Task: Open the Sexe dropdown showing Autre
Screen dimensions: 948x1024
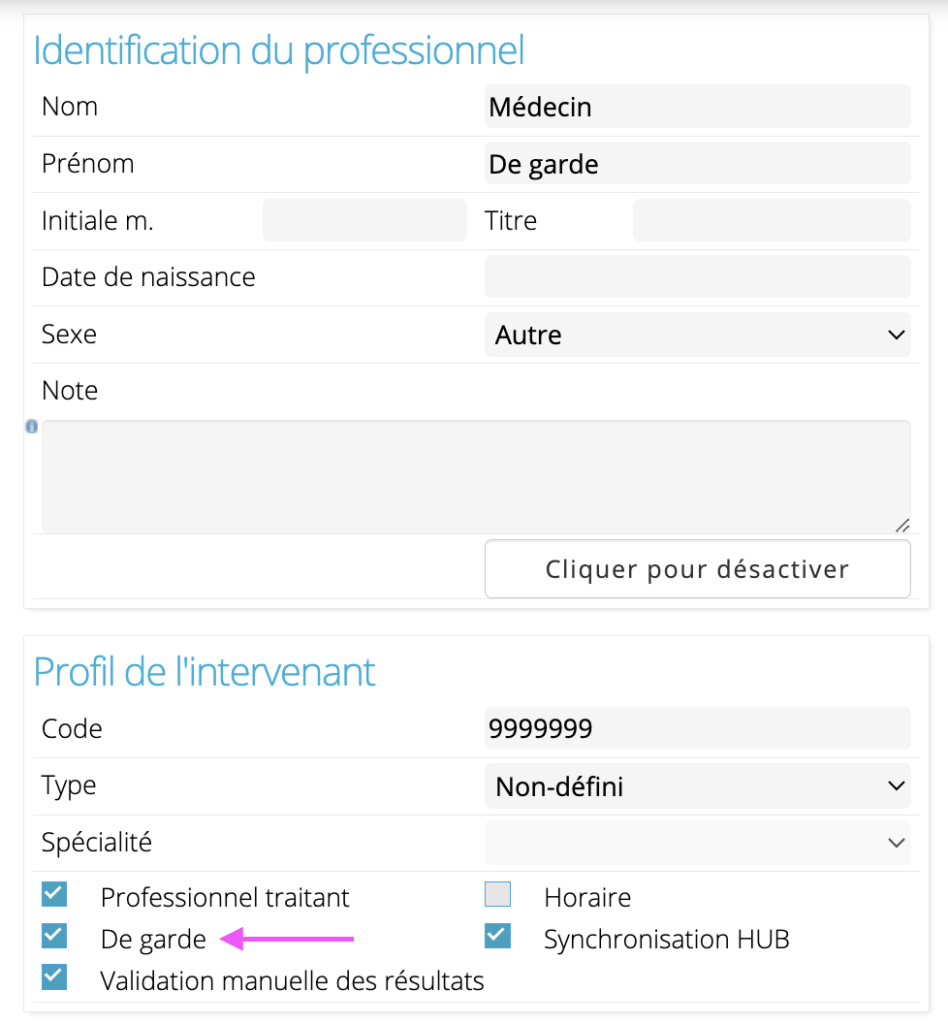Action: click(697, 334)
